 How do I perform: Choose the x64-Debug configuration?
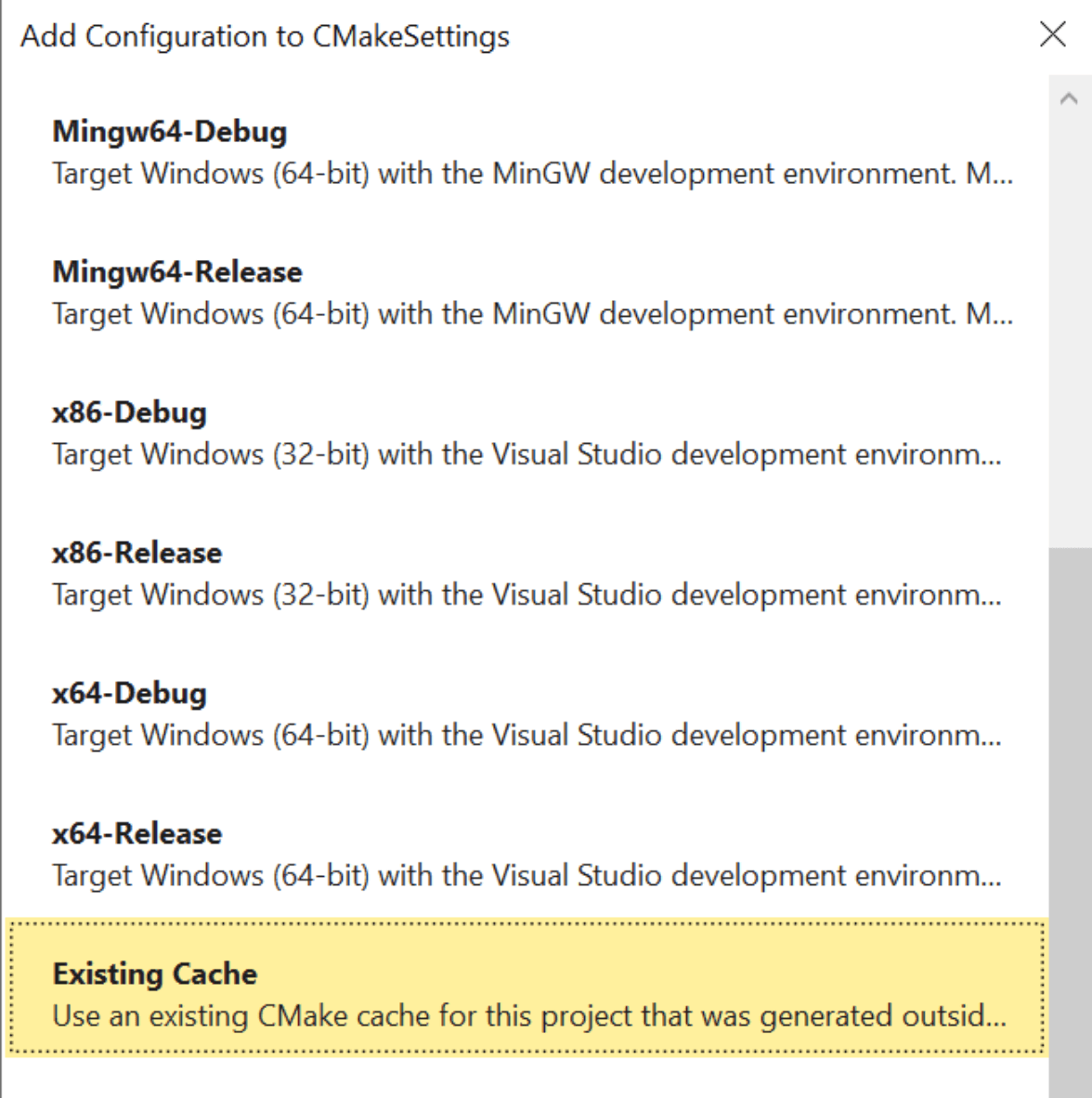click(129, 693)
